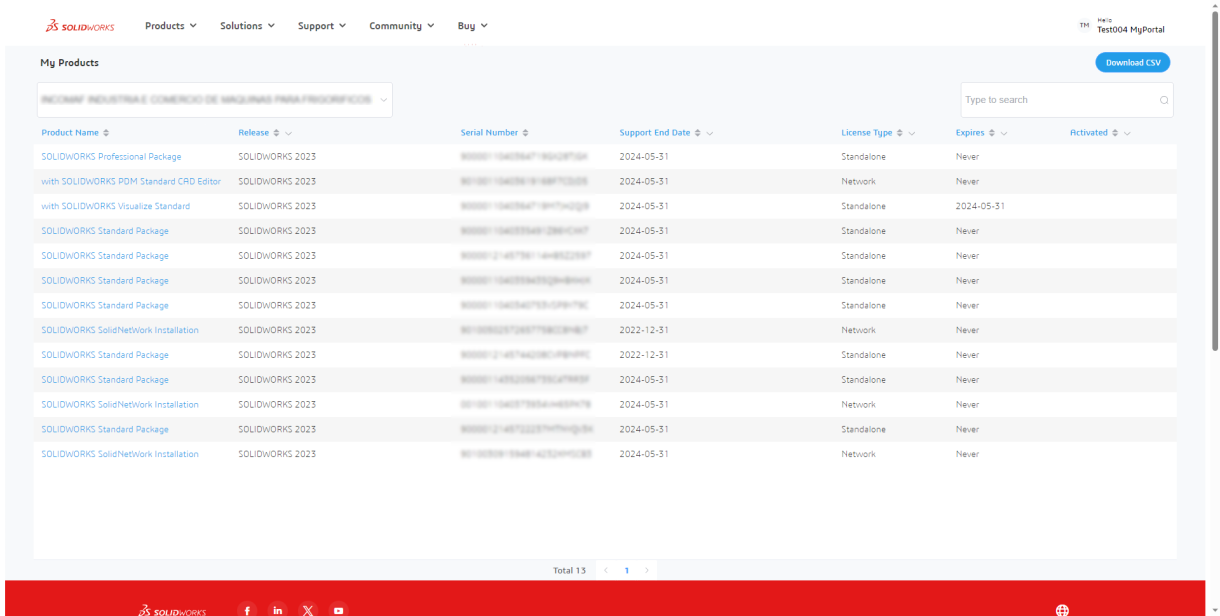This screenshot has width=1220, height=616.
Task: Click the 2024-05-31 value in Expires column
Action: pos(980,206)
